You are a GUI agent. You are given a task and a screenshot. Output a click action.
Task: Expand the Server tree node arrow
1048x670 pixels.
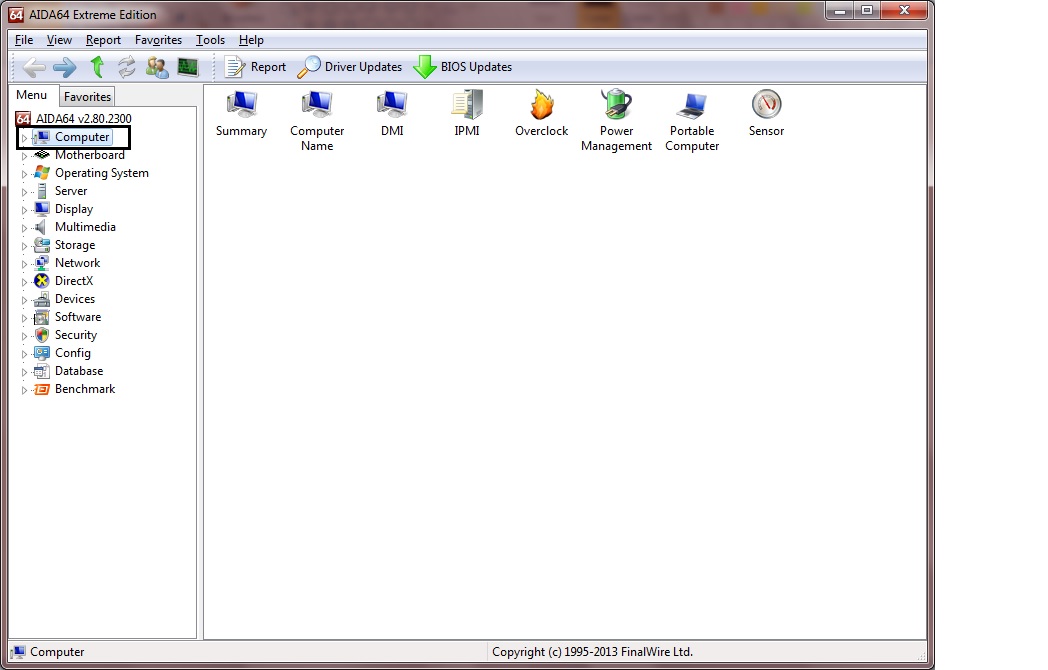tap(24, 192)
